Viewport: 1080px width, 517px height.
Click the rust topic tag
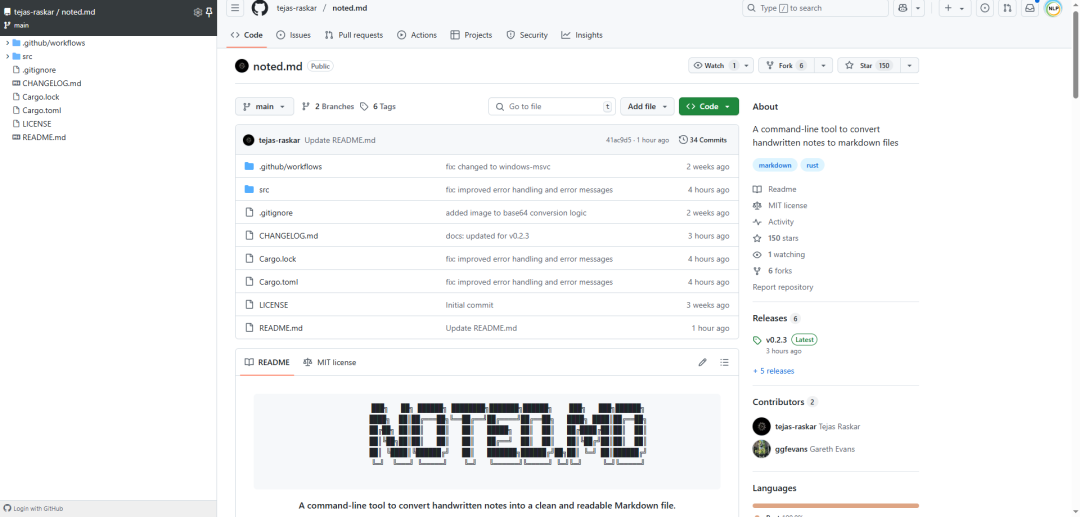(812, 166)
